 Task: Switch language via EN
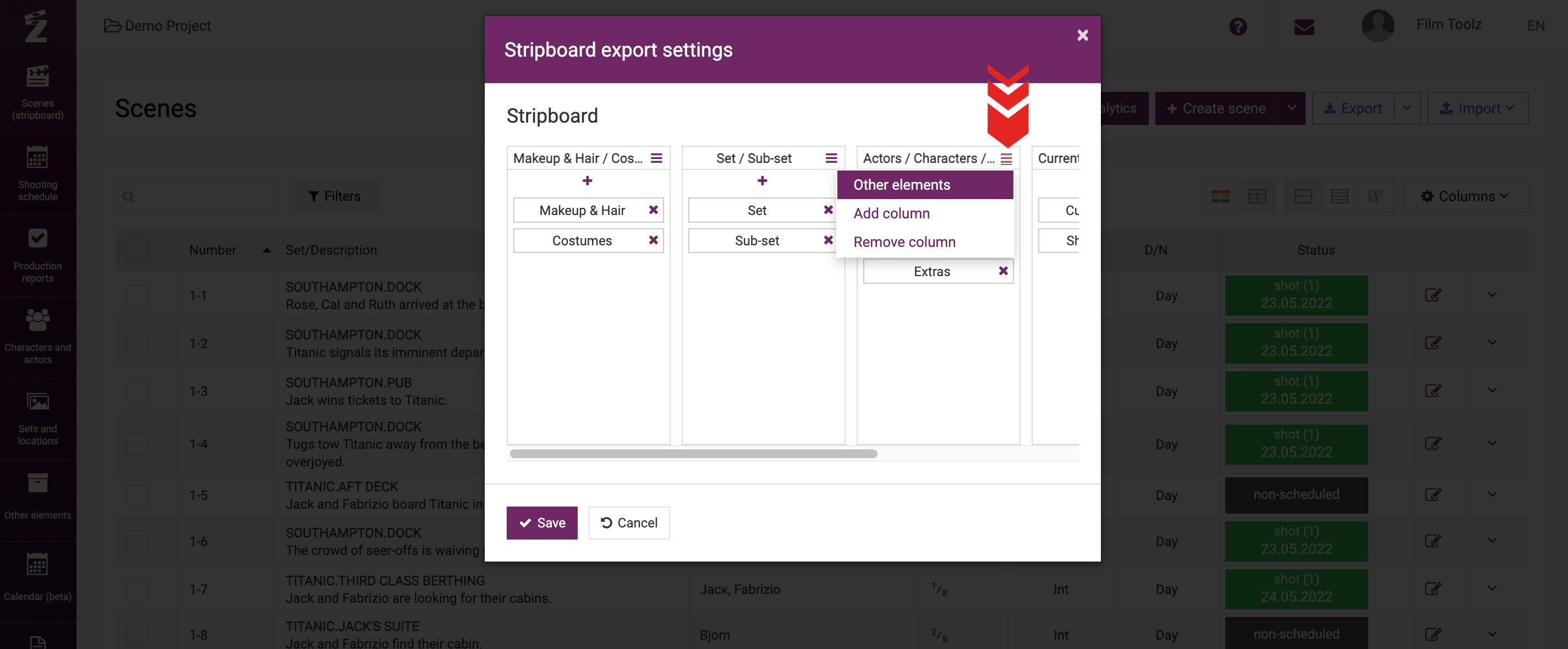[x=1536, y=25]
